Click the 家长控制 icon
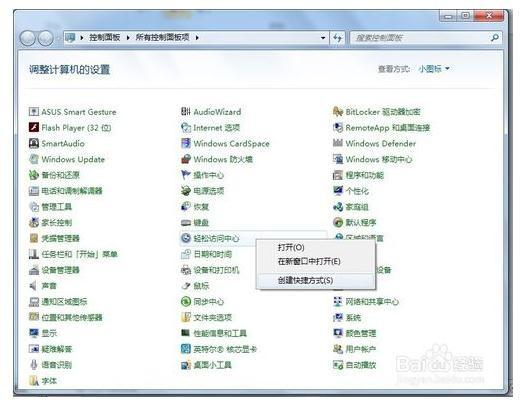521x406 pixels. click(x=34, y=222)
